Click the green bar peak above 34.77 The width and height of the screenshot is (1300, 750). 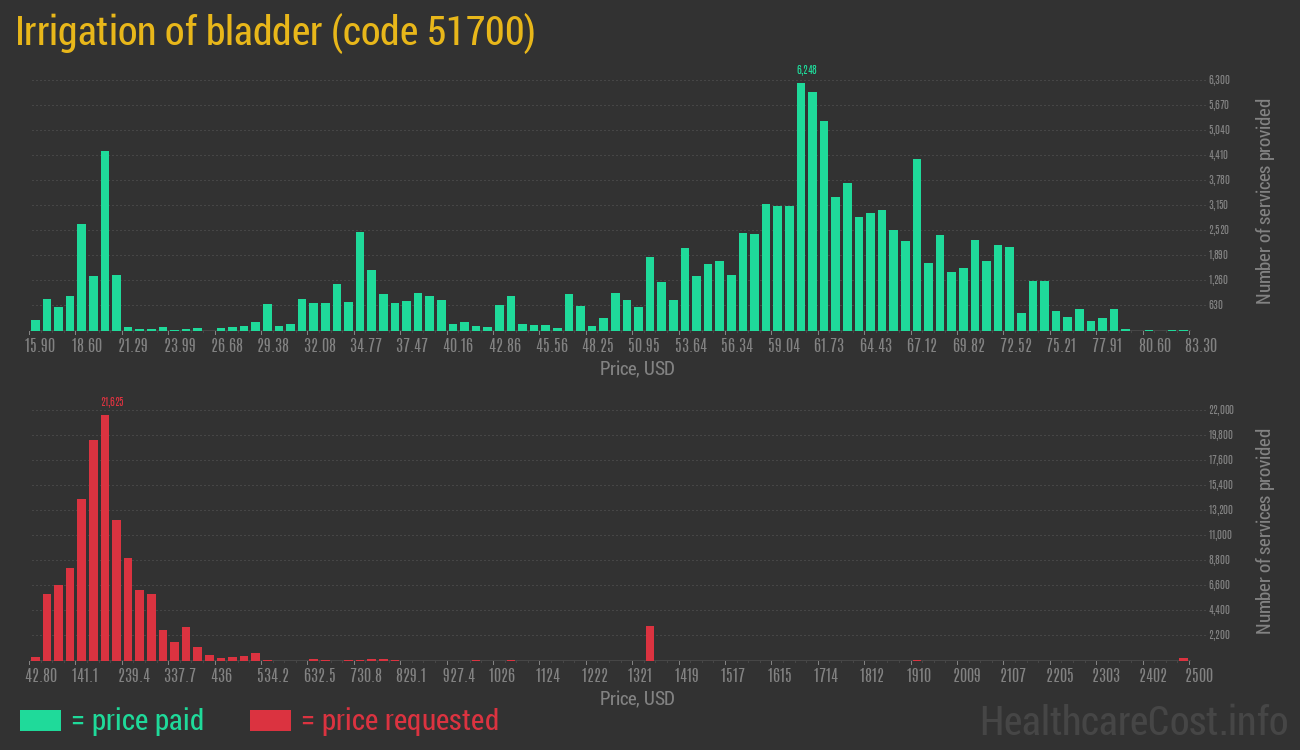pyautogui.click(x=360, y=281)
